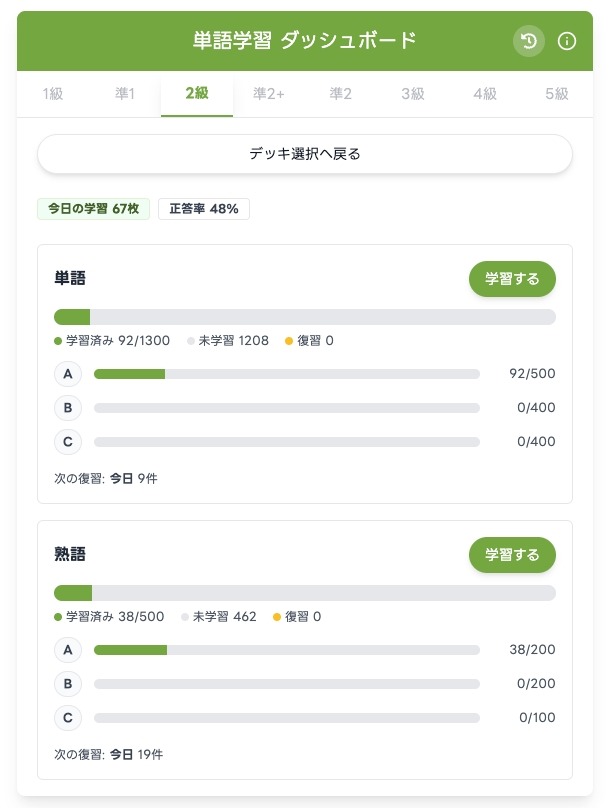Screen dimensions: 610x808
Task: Open the 正答率 48% stat chip
Action: point(204,209)
